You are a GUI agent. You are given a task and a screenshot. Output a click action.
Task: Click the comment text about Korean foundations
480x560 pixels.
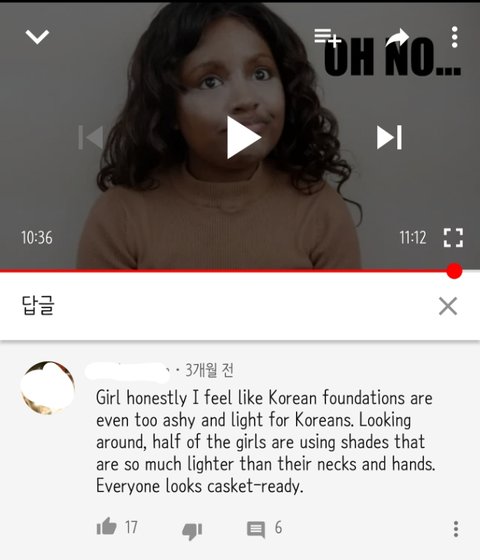click(265, 442)
